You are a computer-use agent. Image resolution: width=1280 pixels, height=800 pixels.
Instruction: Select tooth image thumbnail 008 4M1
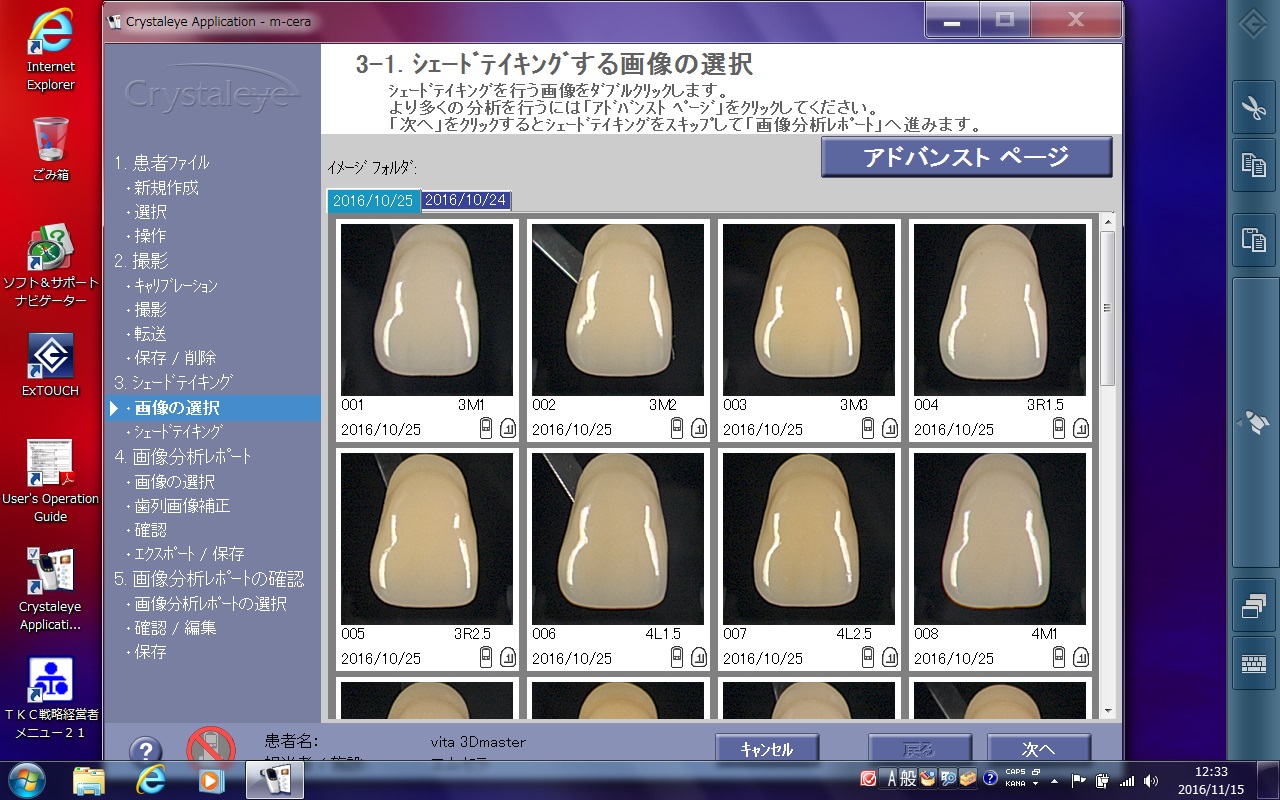point(1000,539)
